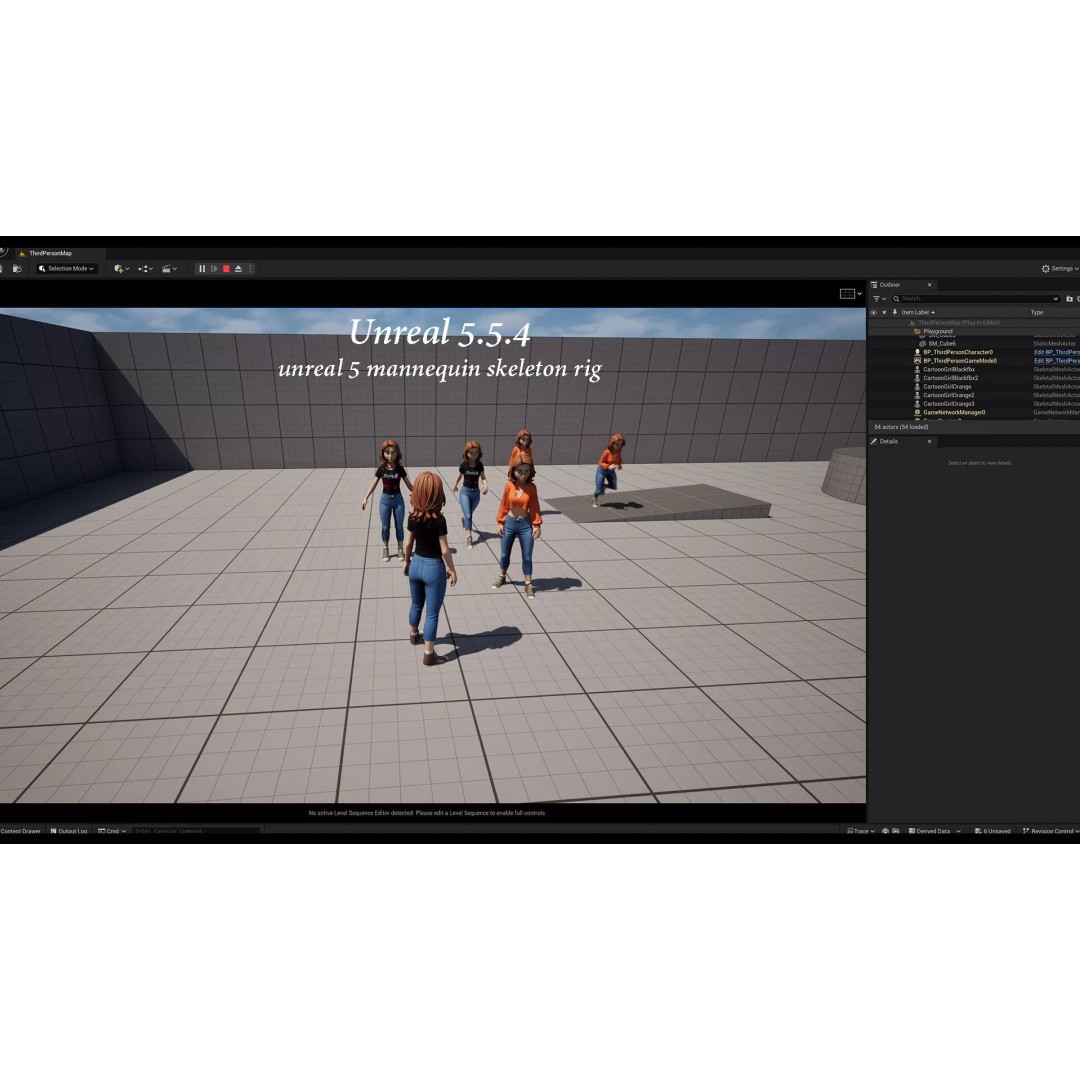The width and height of the screenshot is (1080, 1080).
Task: Click the character icon beside BP_ThirdPersonCharacter0
Action: coord(917,353)
